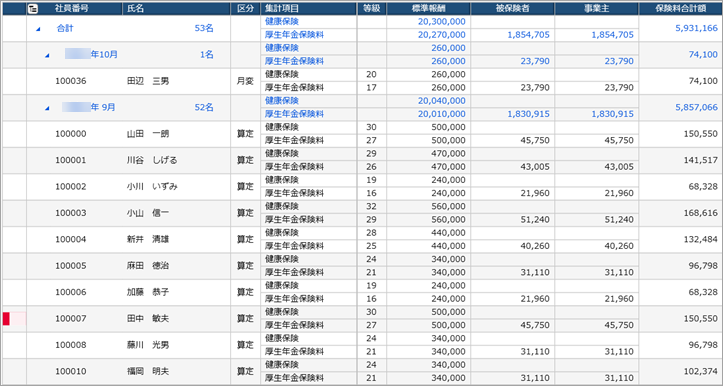Select name 山田 一朗
This screenshot has width=723, height=386.
[x=148, y=134]
